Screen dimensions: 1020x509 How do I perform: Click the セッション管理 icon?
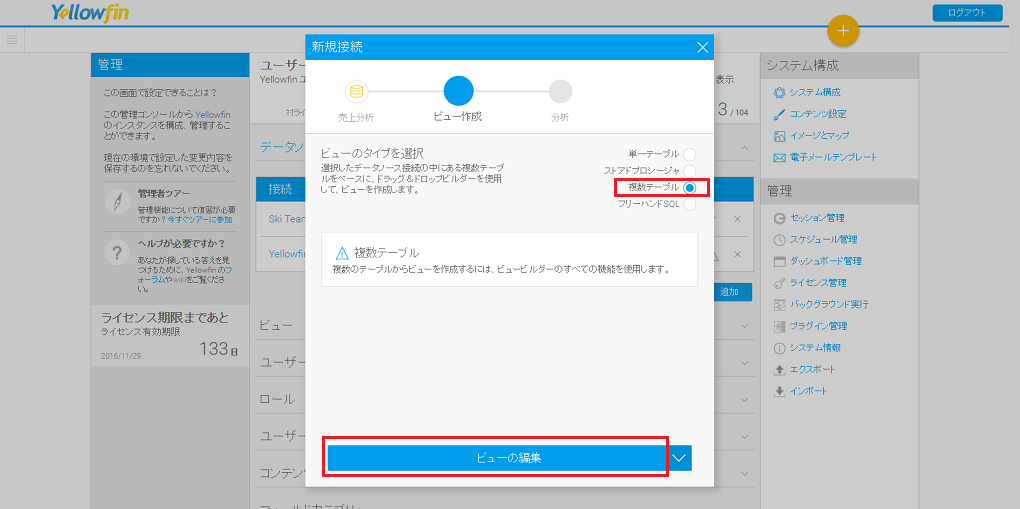pos(779,218)
